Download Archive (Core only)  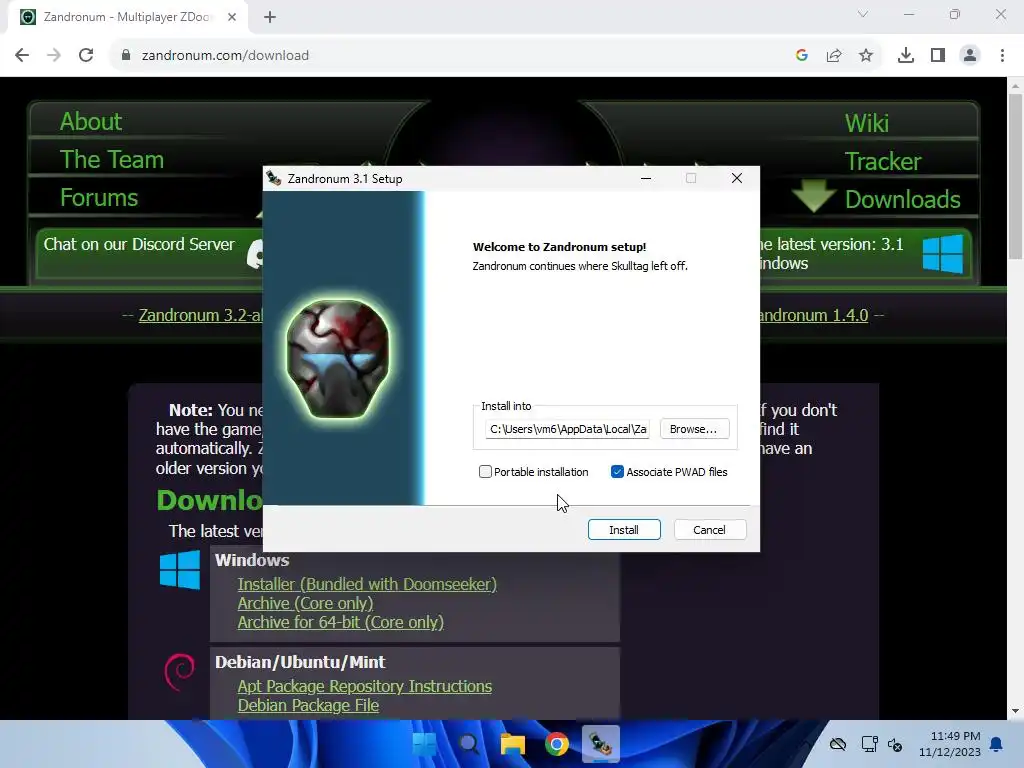coord(305,603)
